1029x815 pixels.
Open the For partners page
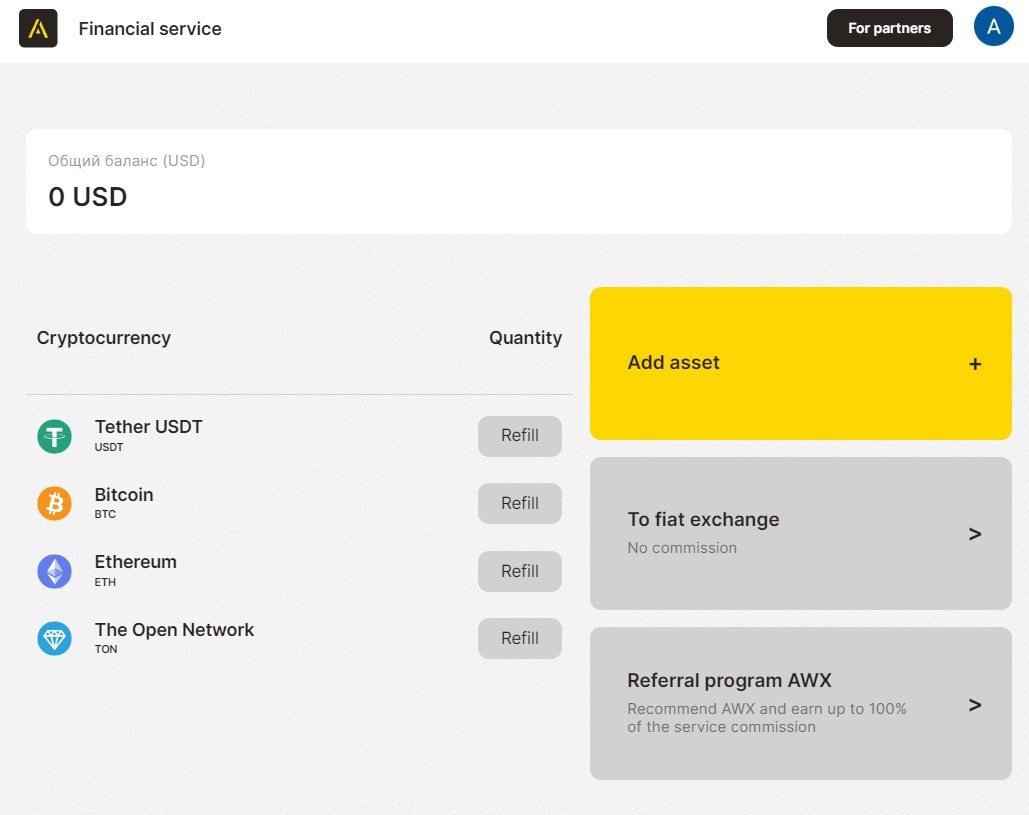[889, 28]
